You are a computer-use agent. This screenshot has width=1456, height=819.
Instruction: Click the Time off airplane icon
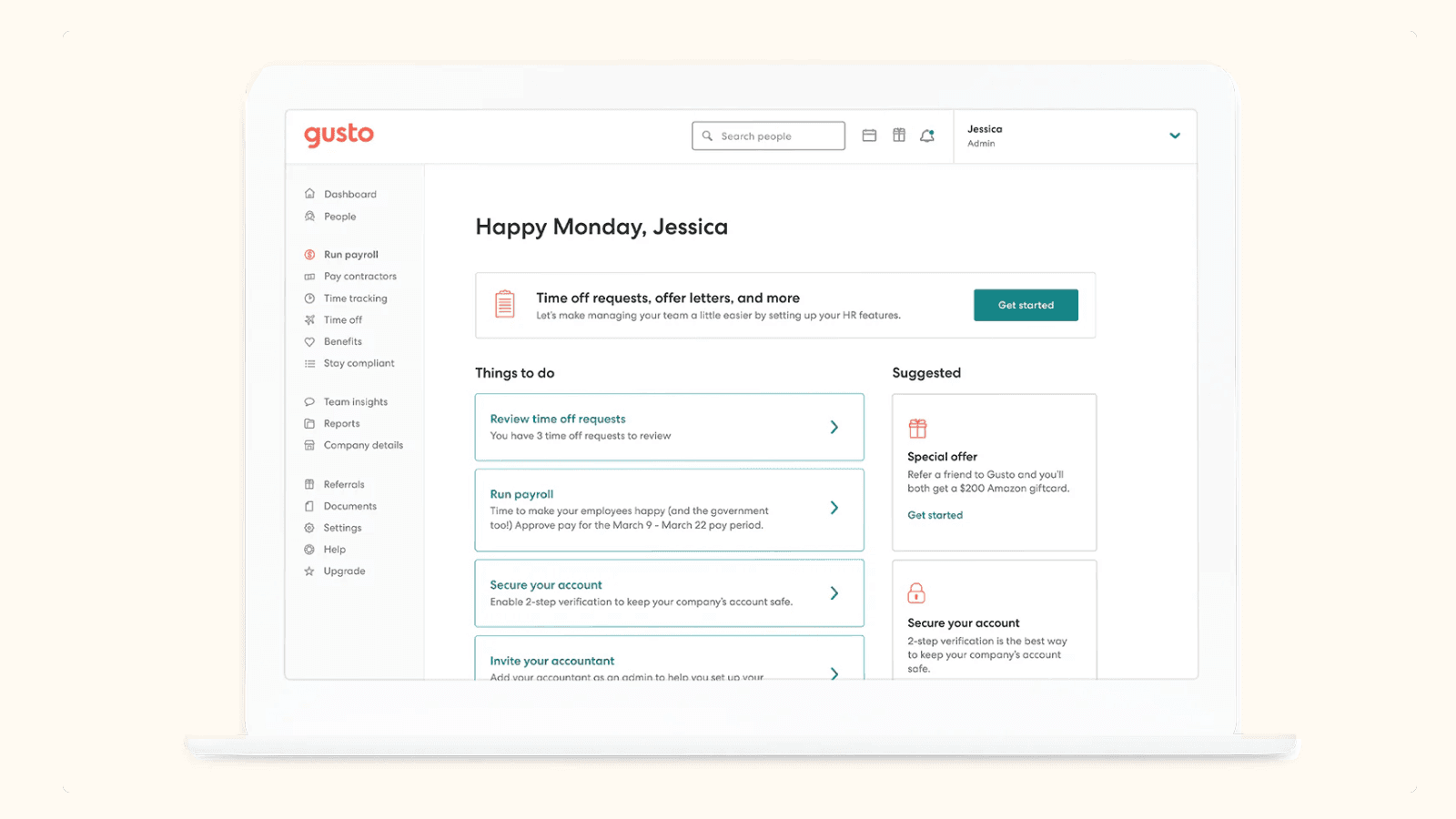coord(309,319)
